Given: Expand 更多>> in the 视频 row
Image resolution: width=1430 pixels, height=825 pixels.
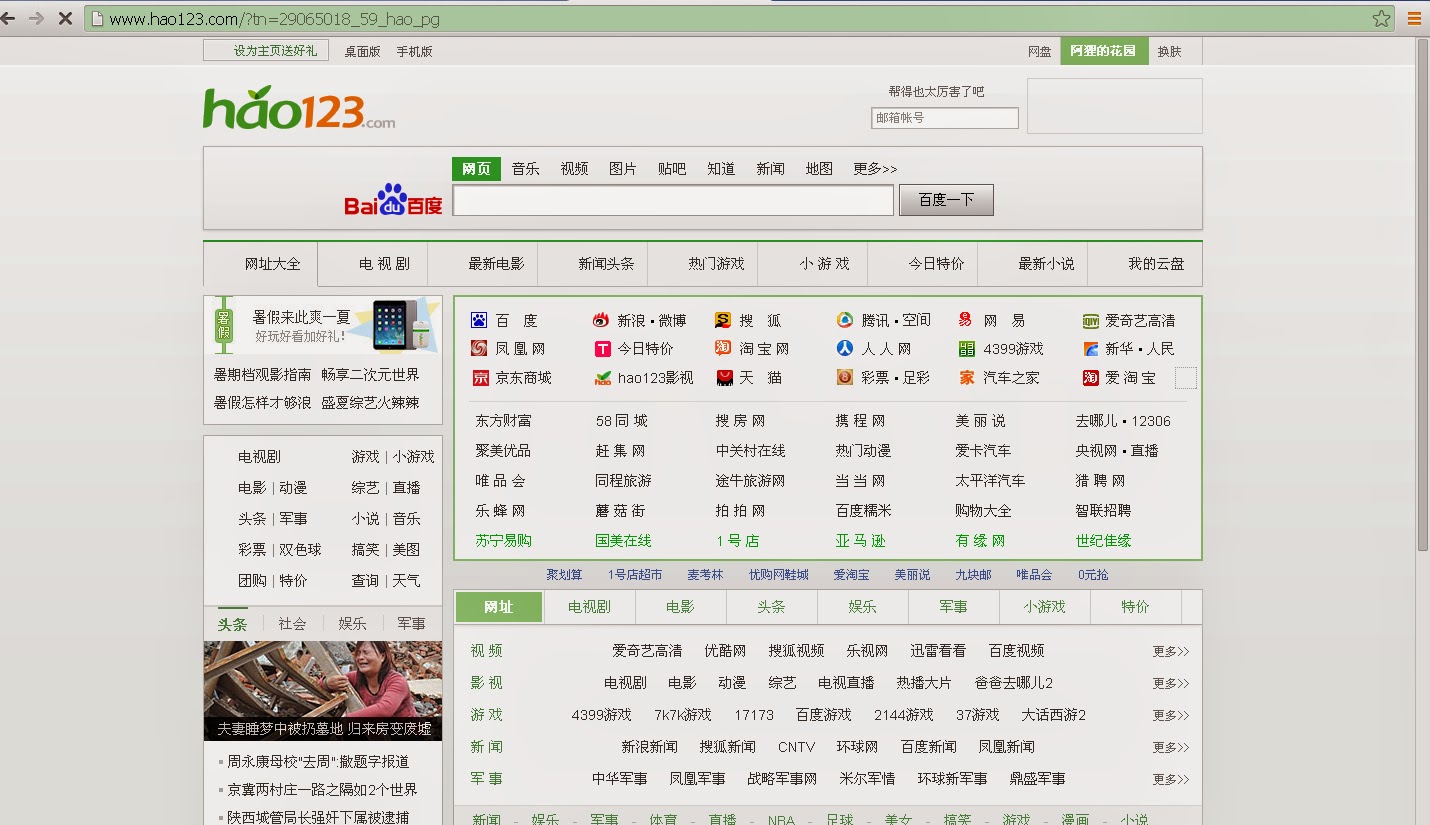Looking at the screenshot, I should pos(1170,651).
